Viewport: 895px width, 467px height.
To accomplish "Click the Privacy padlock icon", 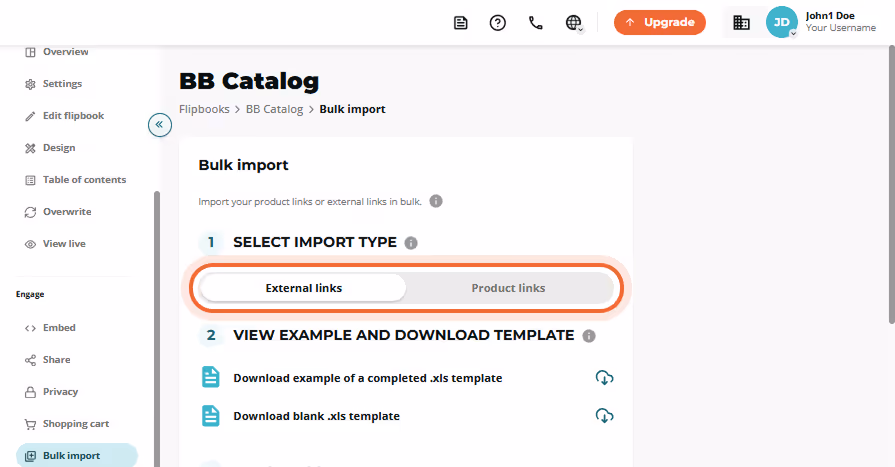I will [x=30, y=392].
